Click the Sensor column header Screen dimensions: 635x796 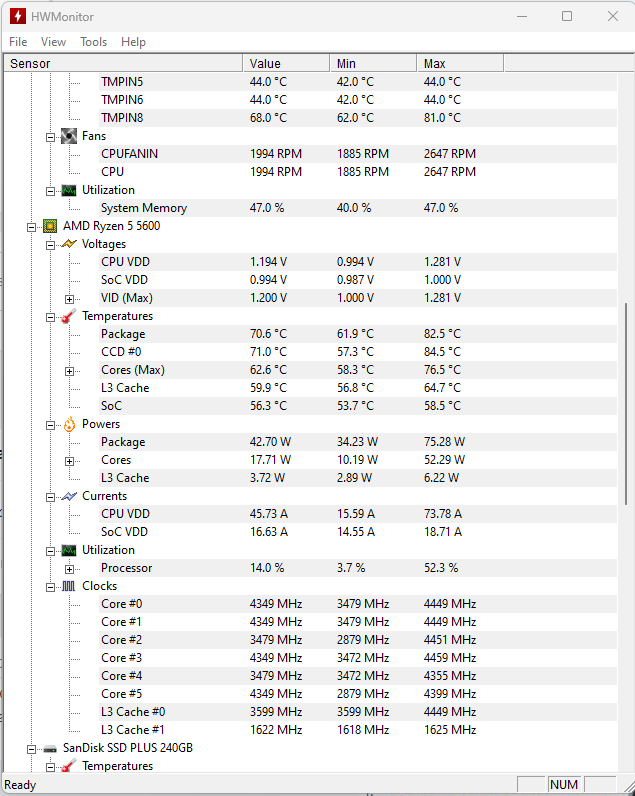pyautogui.click(x=123, y=63)
